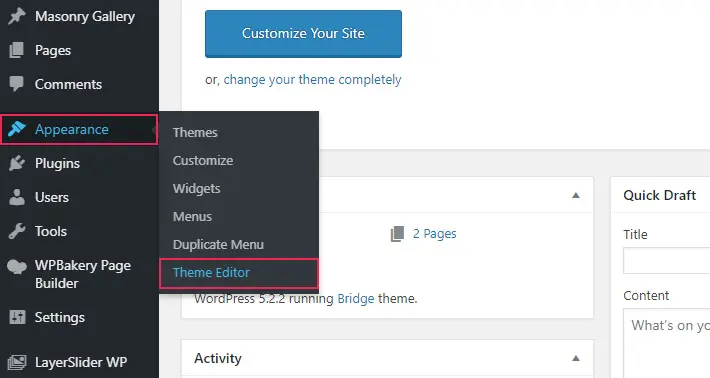This screenshot has height=378, width=710.
Task: Collapse the At a Glance panel arrow
Action: point(576,196)
